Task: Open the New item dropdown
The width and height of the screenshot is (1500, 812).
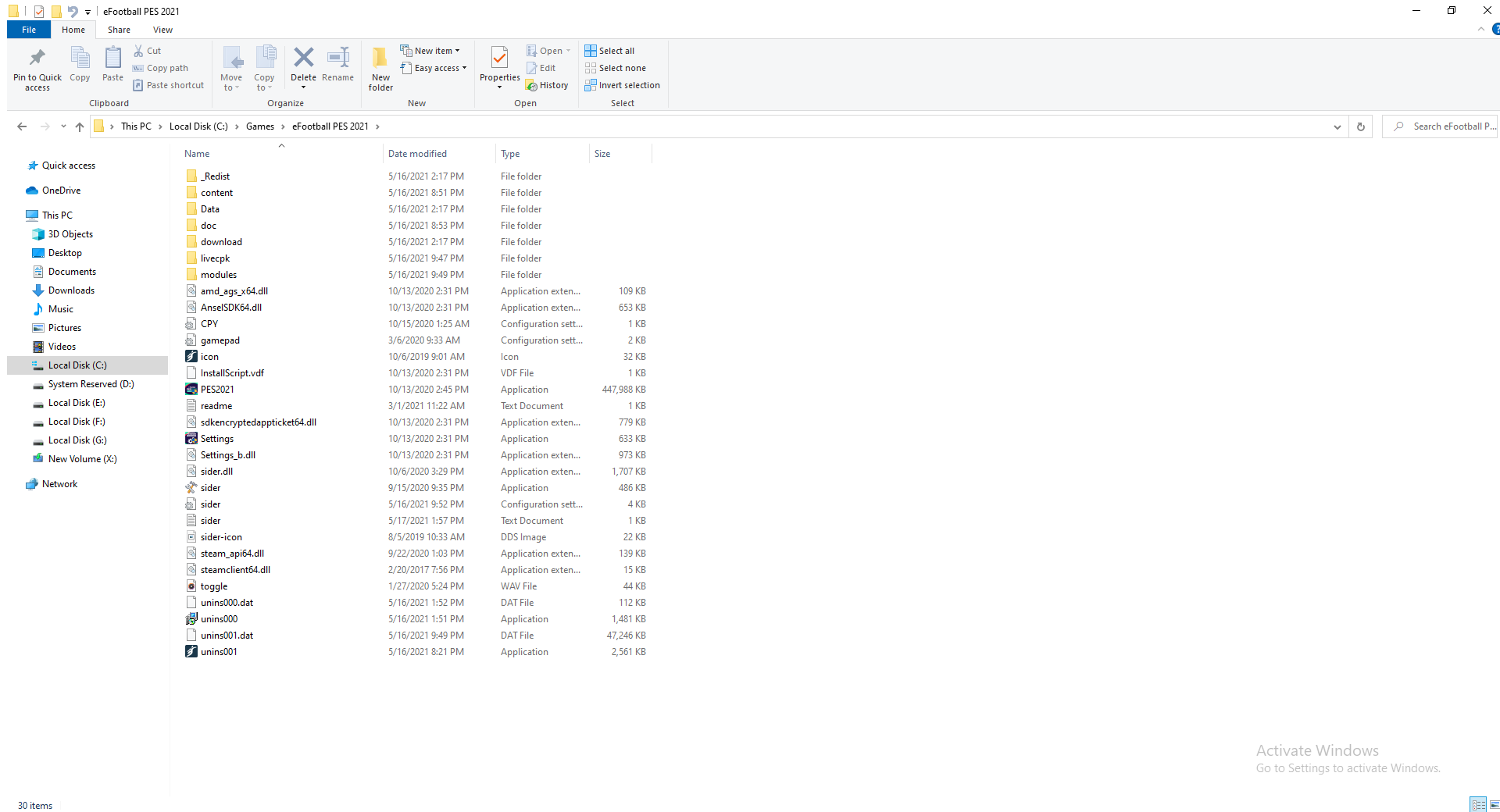Action: click(430, 51)
